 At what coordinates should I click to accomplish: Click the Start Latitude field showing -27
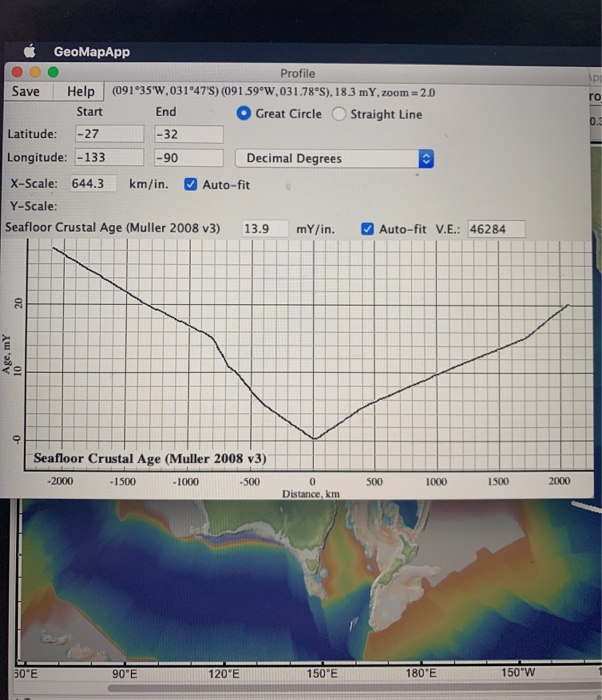pyautogui.click(x=109, y=133)
